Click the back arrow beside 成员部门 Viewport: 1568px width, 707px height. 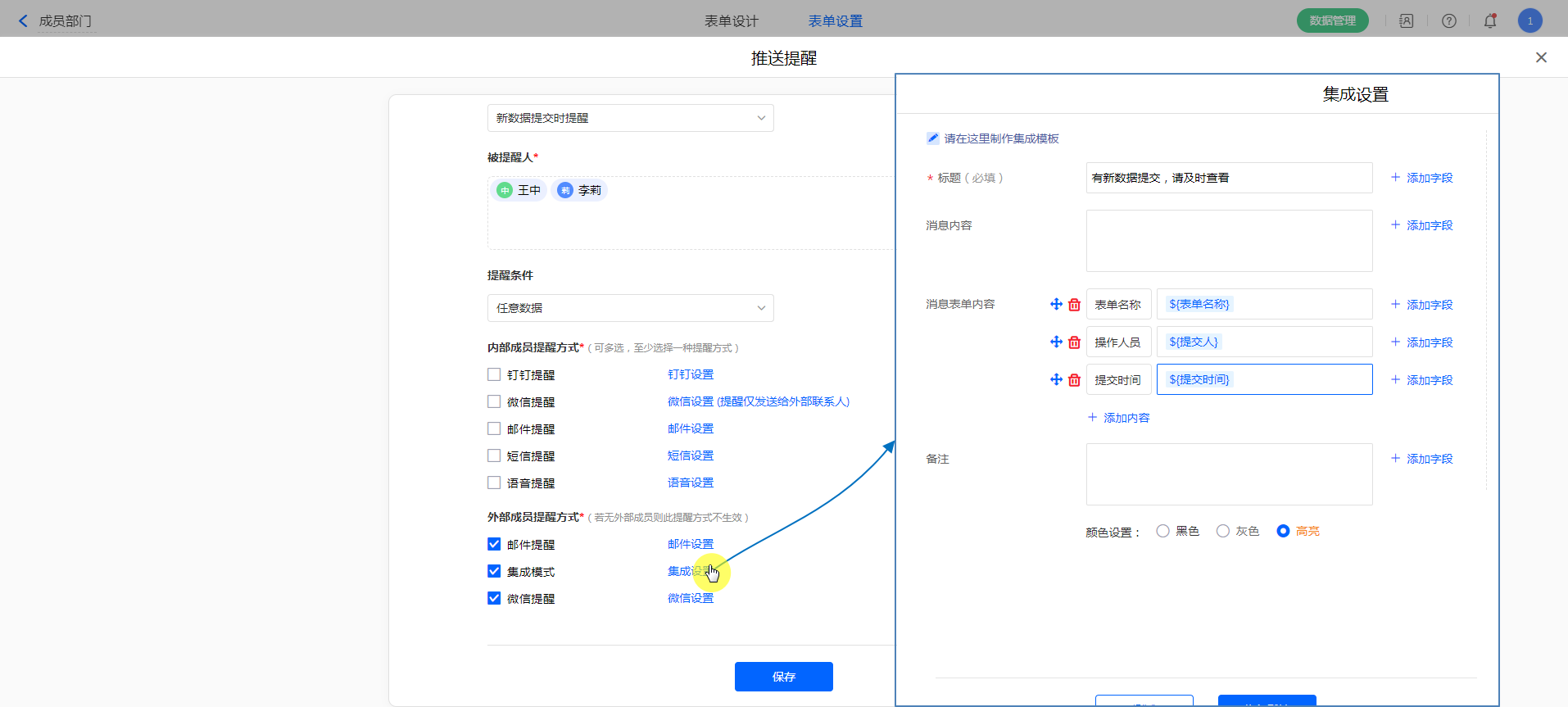pos(23,21)
